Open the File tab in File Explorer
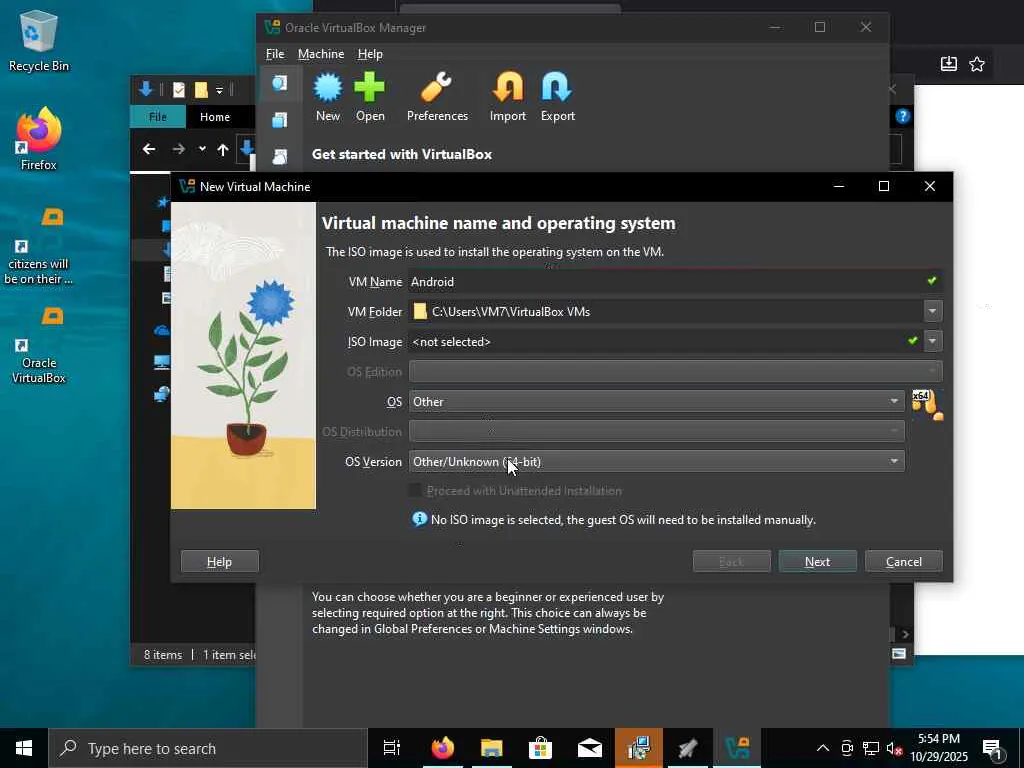The image size is (1024, 768). (x=158, y=117)
